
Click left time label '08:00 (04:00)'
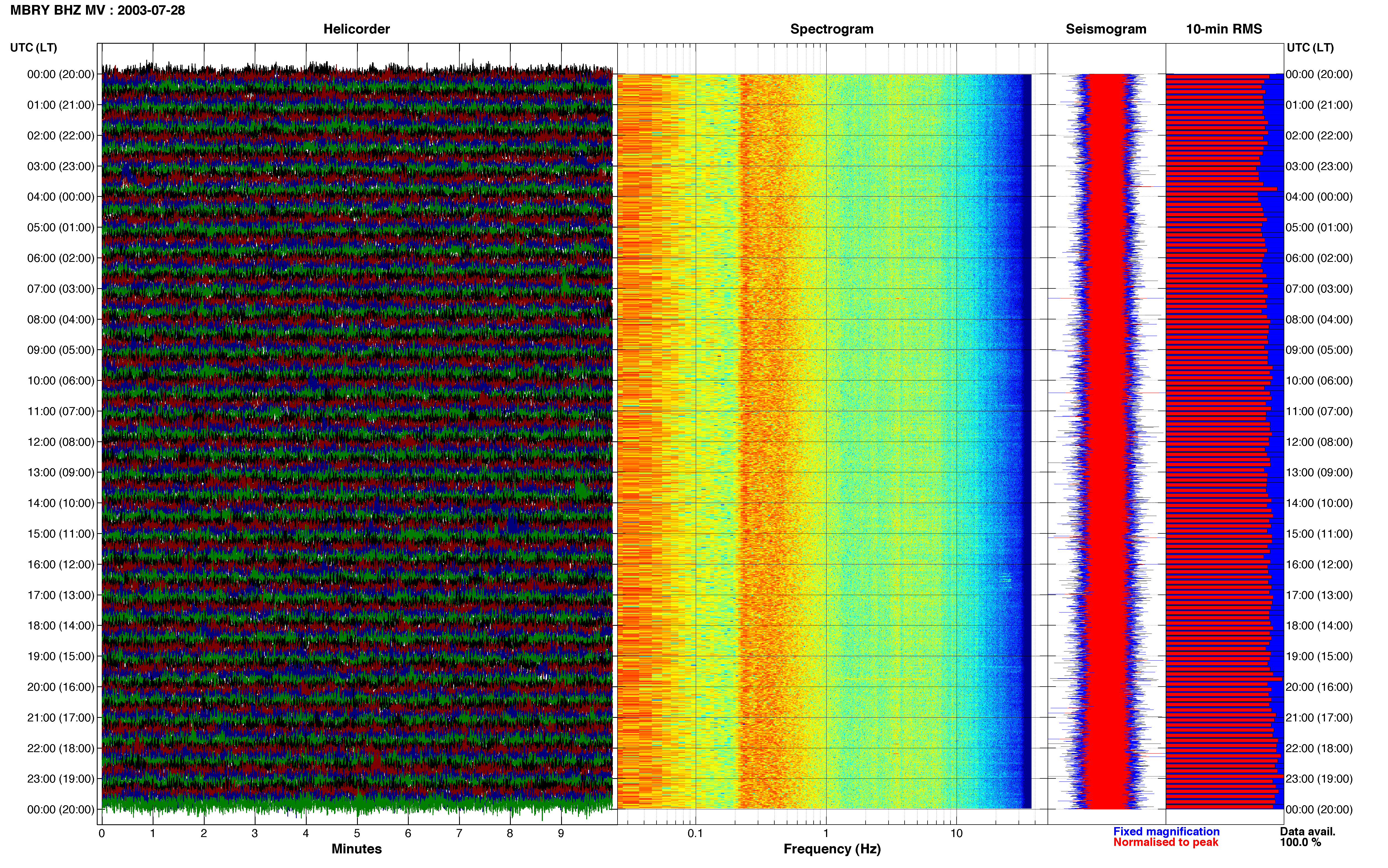[x=61, y=319]
